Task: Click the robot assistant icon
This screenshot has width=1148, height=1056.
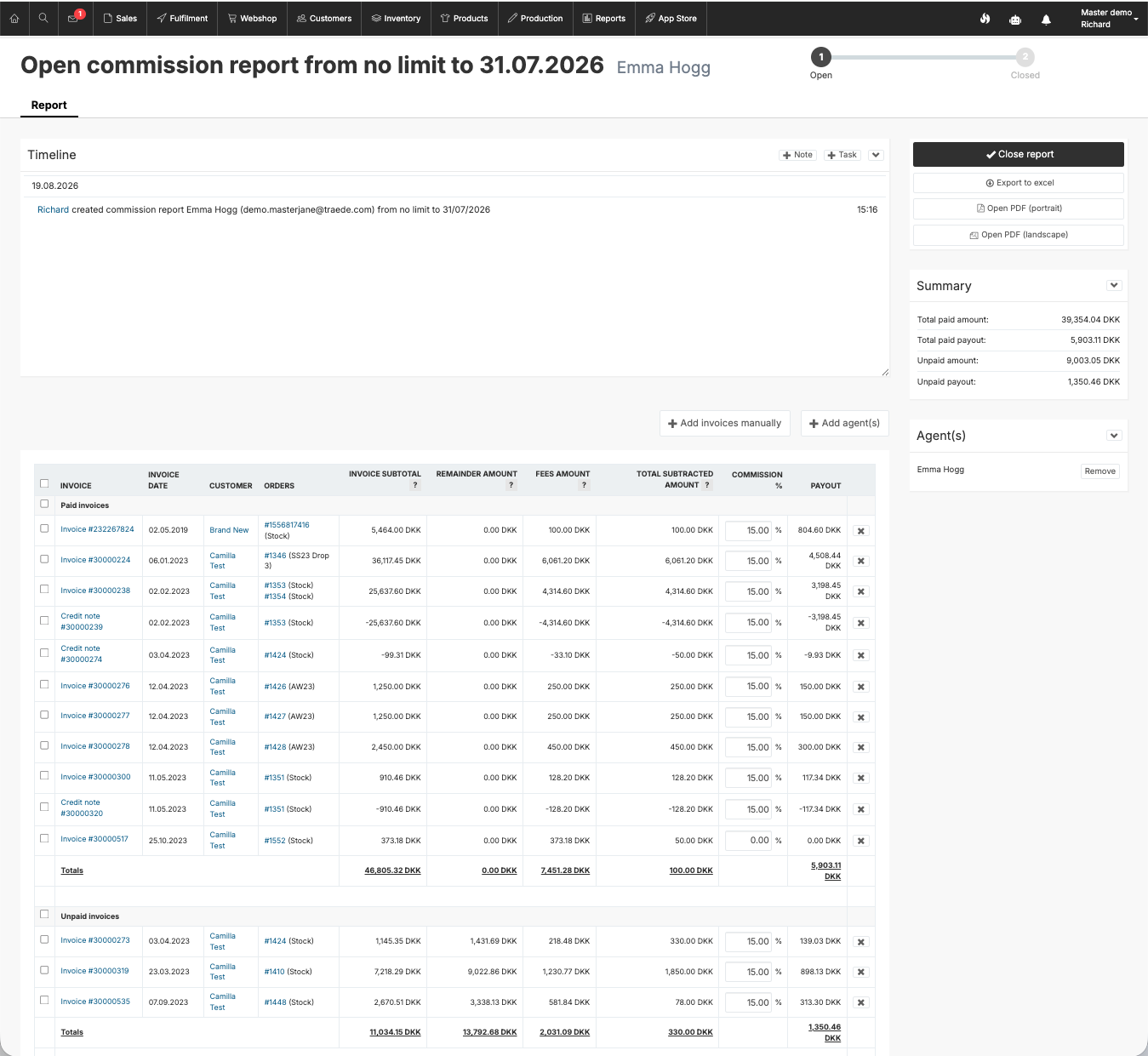Action: point(1015,19)
